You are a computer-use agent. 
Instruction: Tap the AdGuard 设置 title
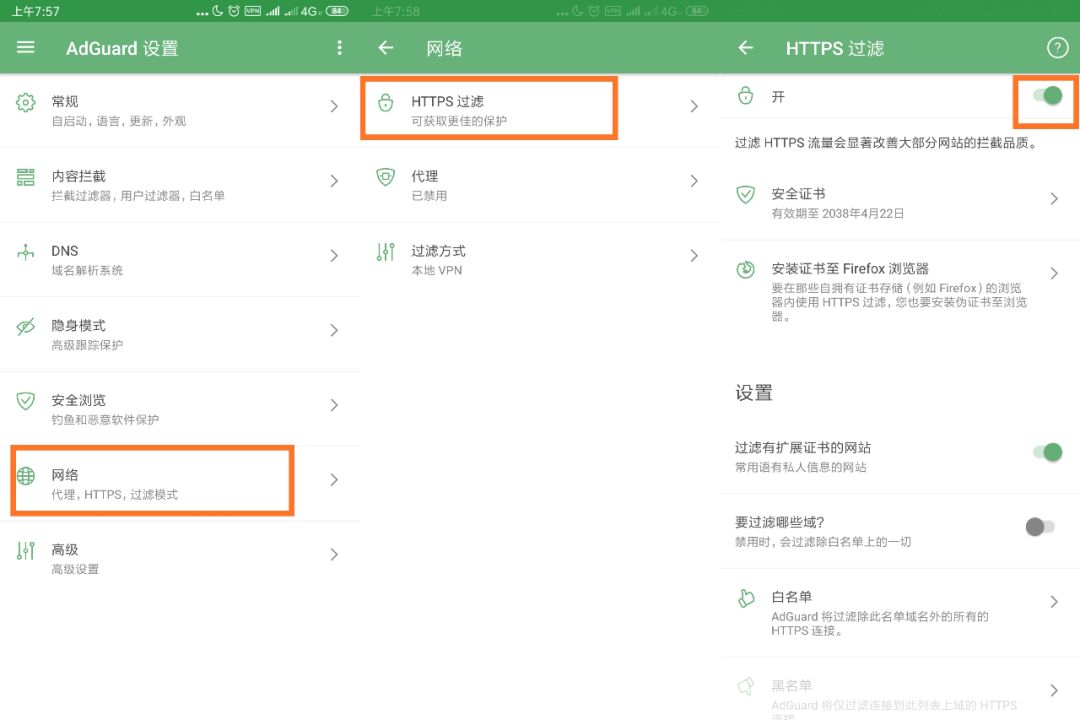122,48
